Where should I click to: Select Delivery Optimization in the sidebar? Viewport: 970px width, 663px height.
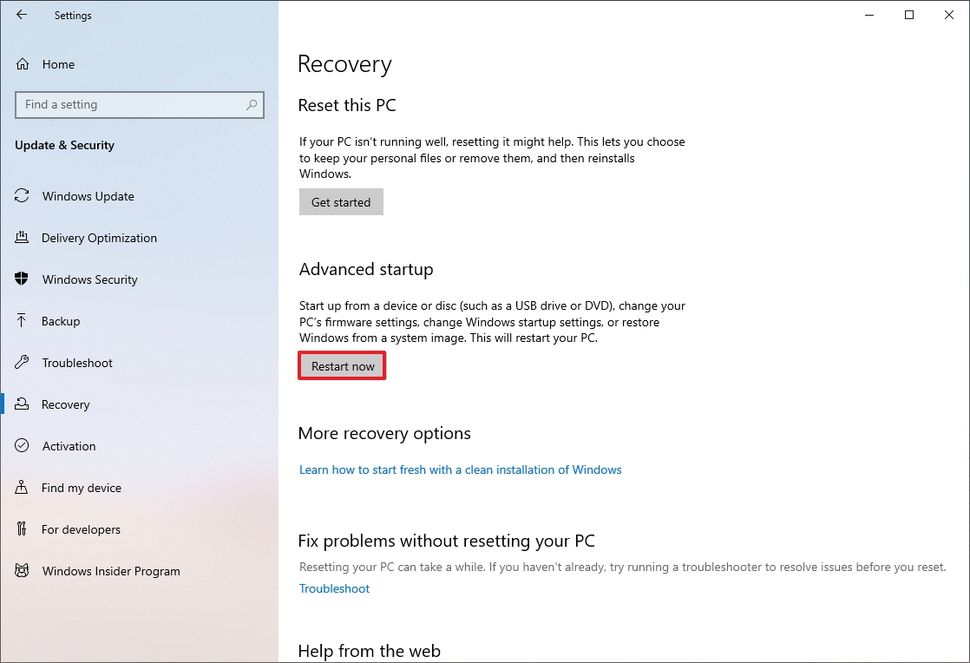pos(99,238)
